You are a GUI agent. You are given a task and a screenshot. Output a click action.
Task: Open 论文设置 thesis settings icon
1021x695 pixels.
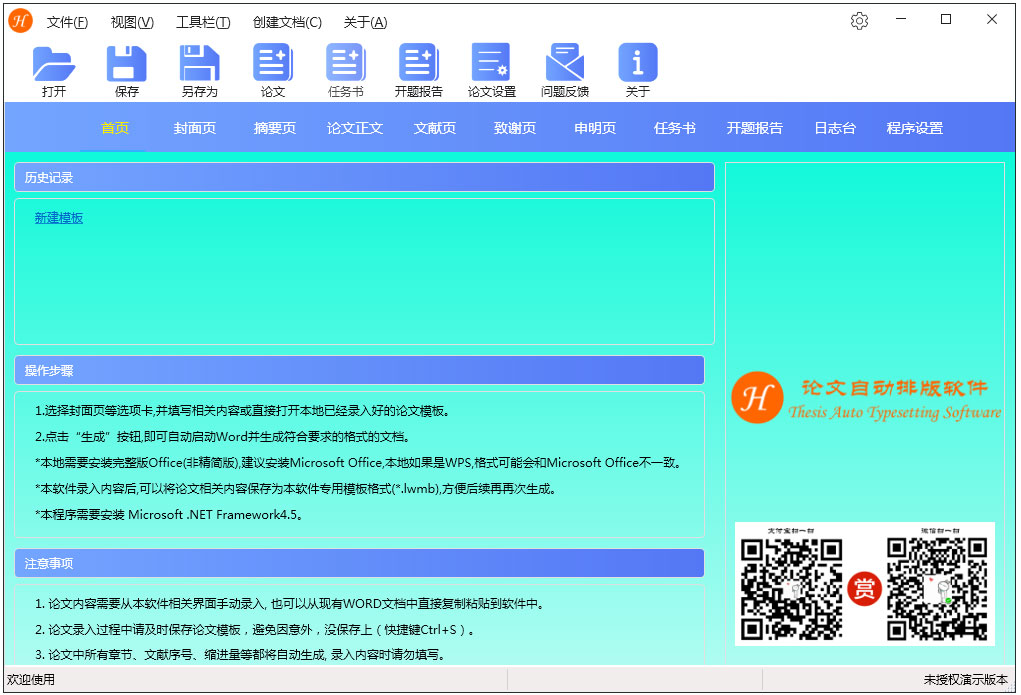(x=491, y=64)
